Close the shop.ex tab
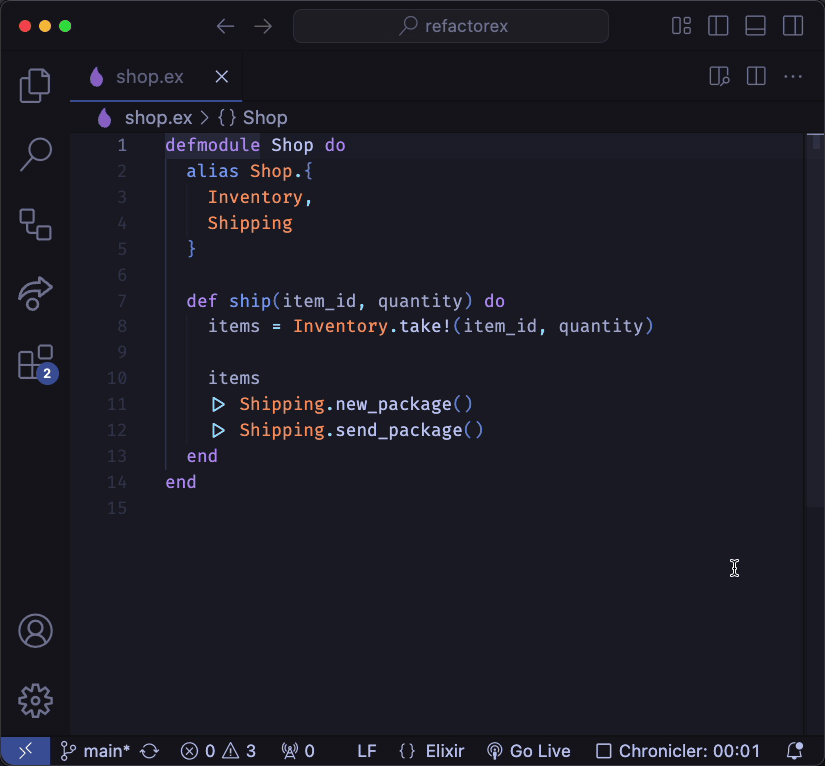The image size is (825, 766). point(222,77)
